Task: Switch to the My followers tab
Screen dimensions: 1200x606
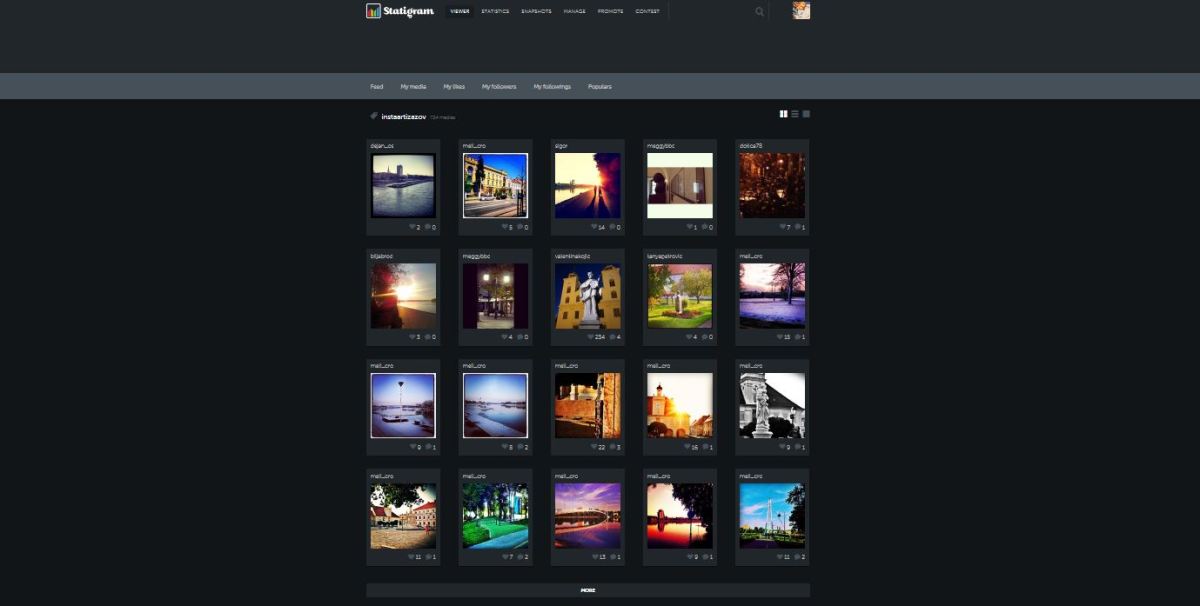Action: [499, 87]
